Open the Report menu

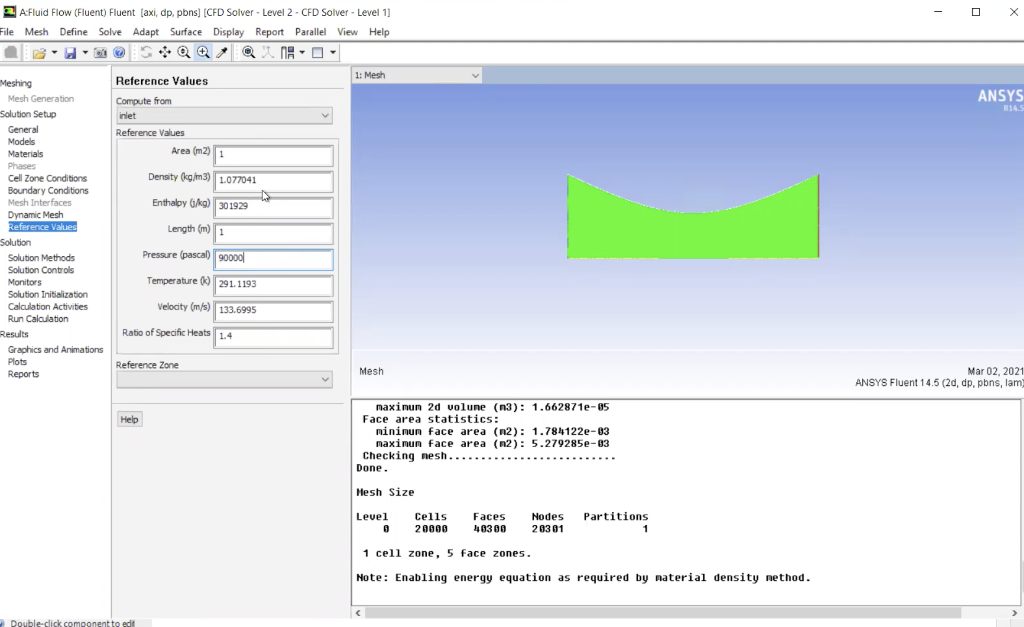pyautogui.click(x=269, y=31)
